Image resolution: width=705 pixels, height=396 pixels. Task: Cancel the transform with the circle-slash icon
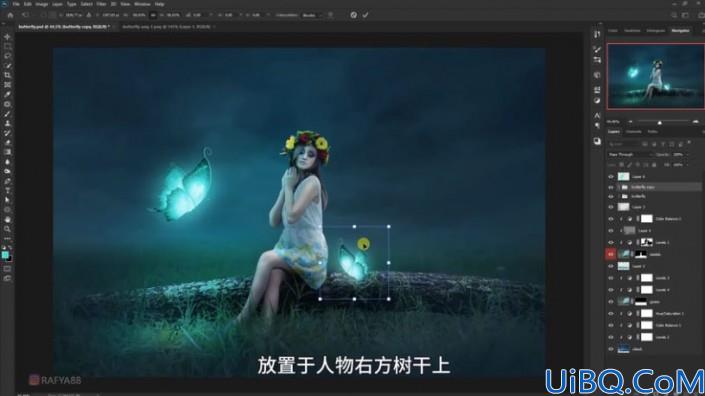pyautogui.click(x=354, y=15)
